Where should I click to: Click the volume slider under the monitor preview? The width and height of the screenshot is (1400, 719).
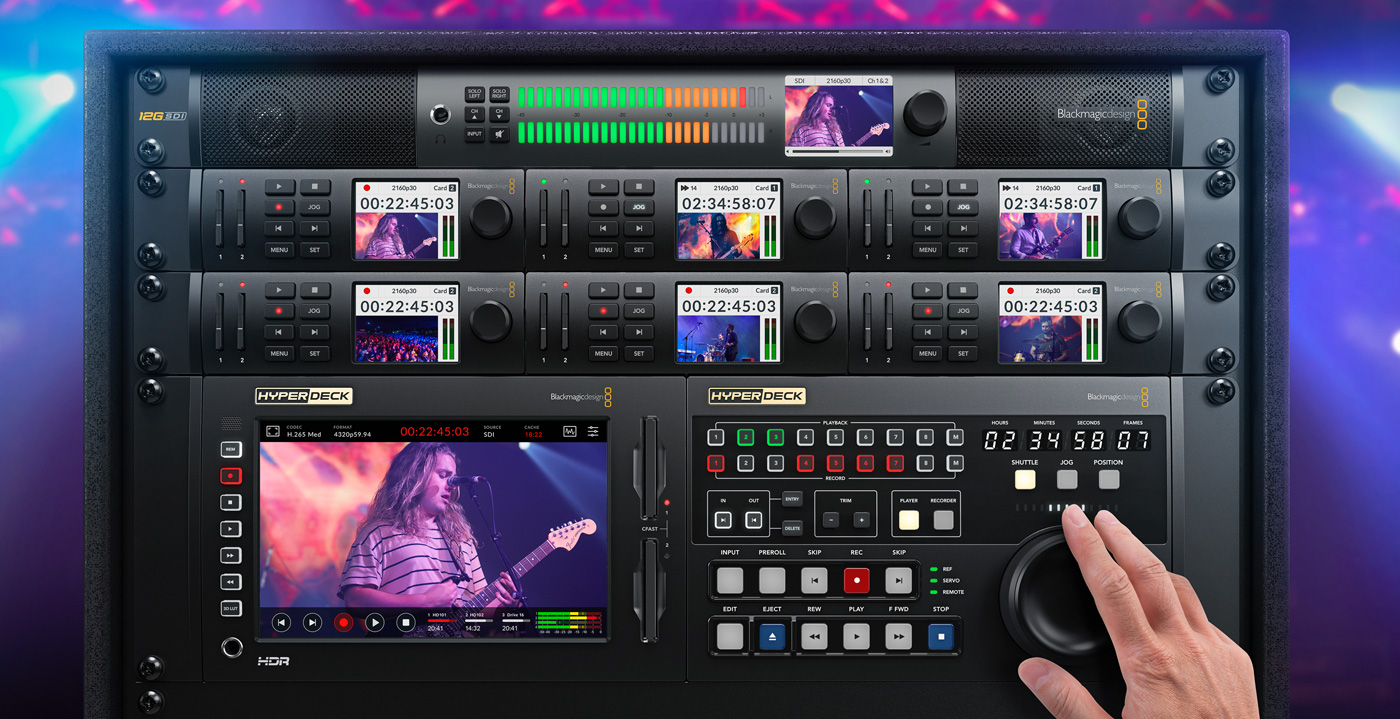(837, 151)
